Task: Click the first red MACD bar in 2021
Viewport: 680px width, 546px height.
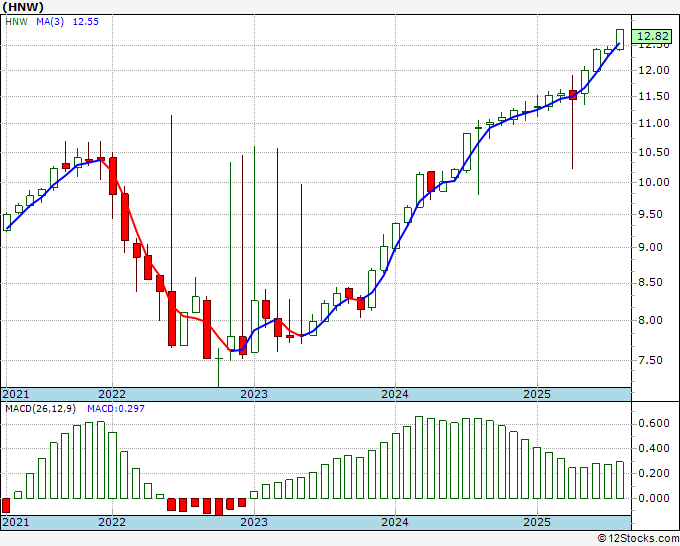Action: pyautogui.click(x=6, y=506)
